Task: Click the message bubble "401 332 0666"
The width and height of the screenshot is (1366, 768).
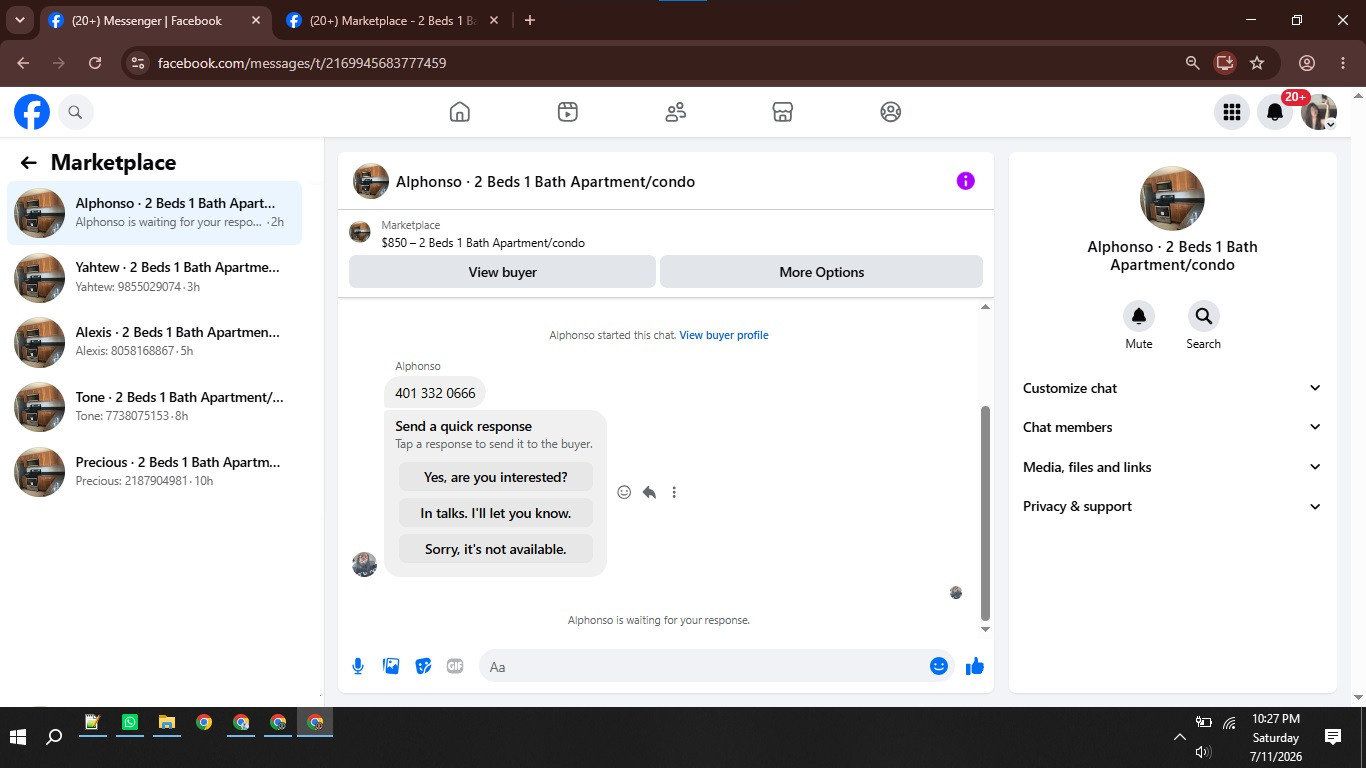Action: (435, 393)
